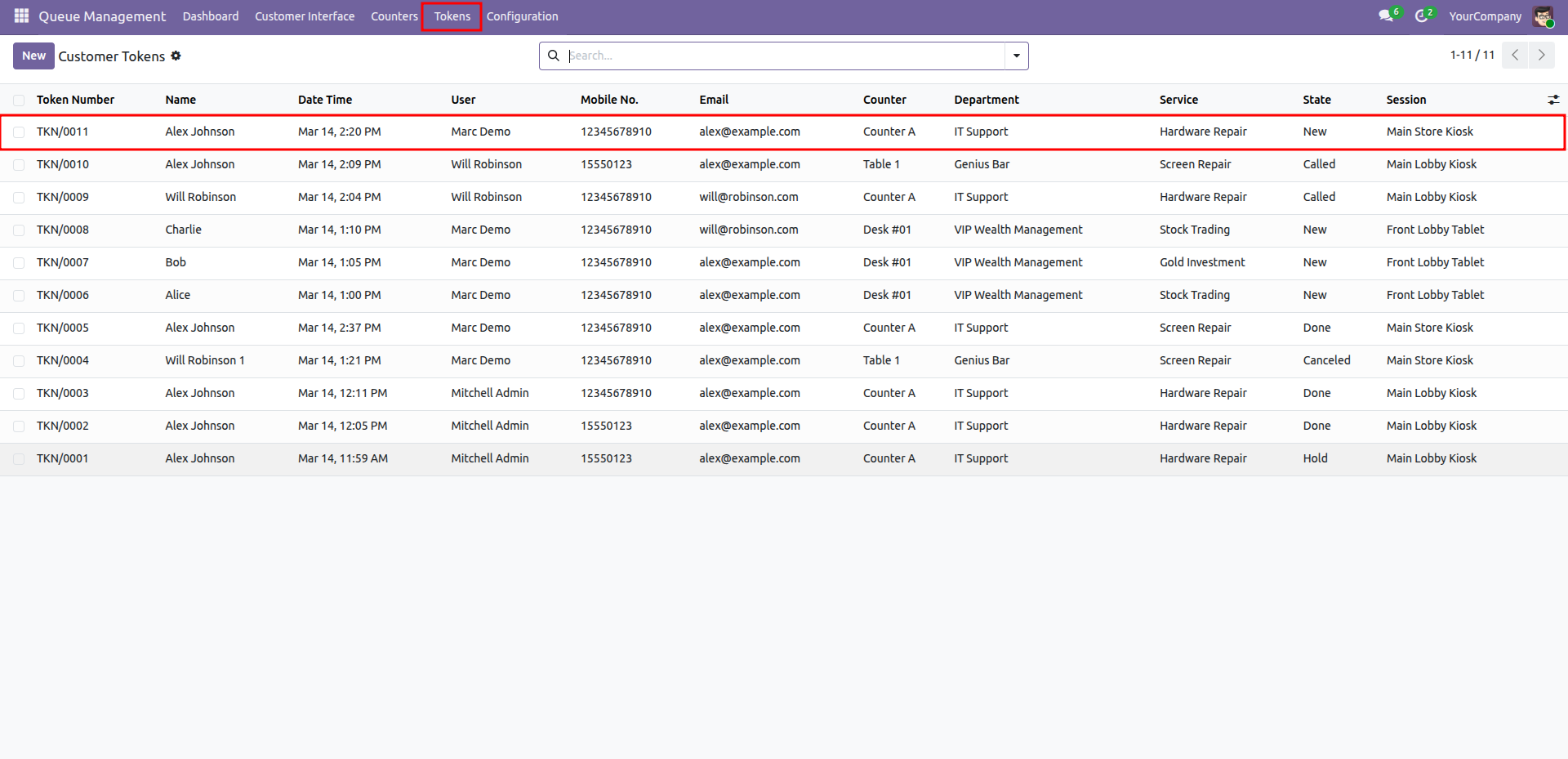The image size is (1568, 759).
Task: Sort by Date Time column header
Action: (325, 100)
